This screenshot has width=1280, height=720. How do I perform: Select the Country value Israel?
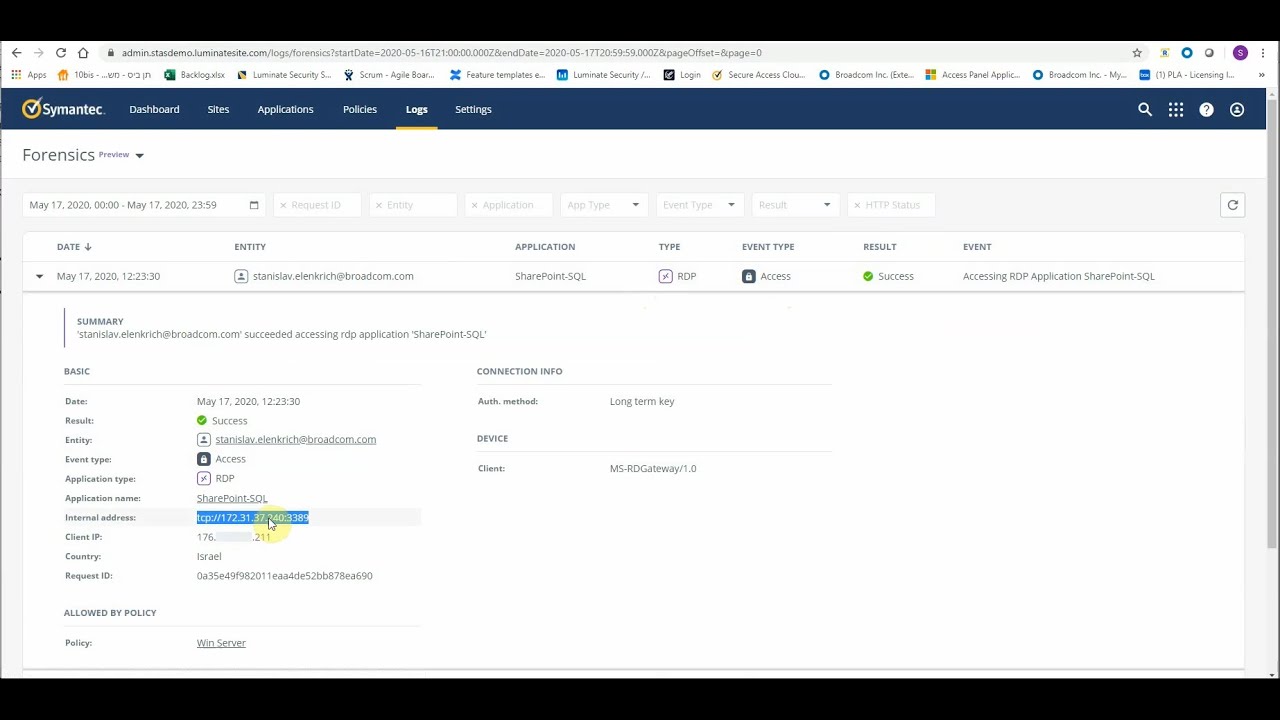[209, 557]
